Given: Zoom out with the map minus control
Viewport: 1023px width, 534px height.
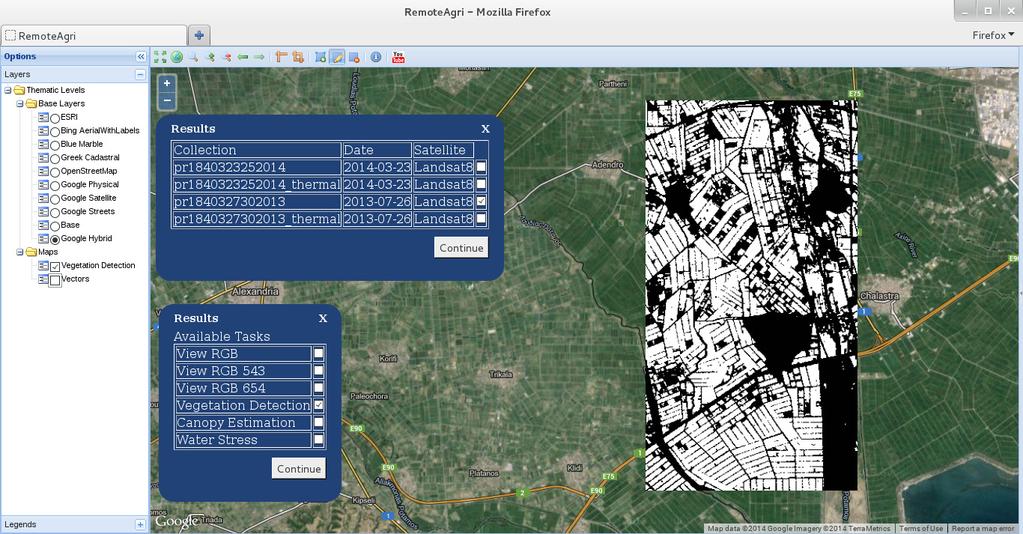Looking at the screenshot, I should click(167, 101).
